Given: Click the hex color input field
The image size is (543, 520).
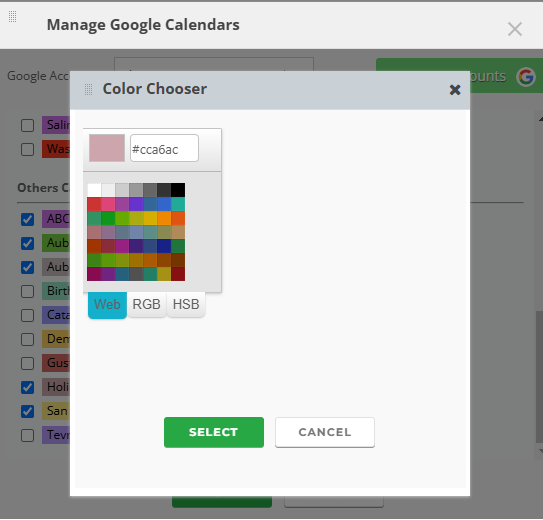Looking at the screenshot, I should click(164, 148).
